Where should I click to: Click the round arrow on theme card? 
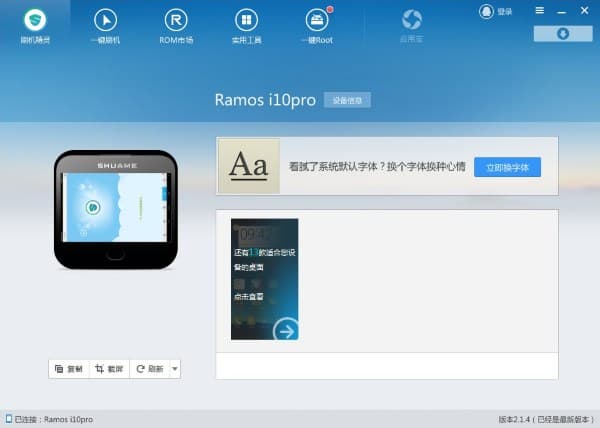tap(286, 330)
